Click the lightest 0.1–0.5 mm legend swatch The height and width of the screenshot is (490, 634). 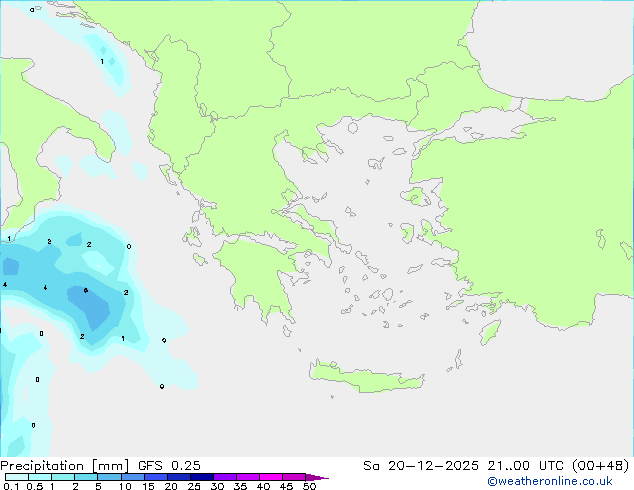[17, 477]
